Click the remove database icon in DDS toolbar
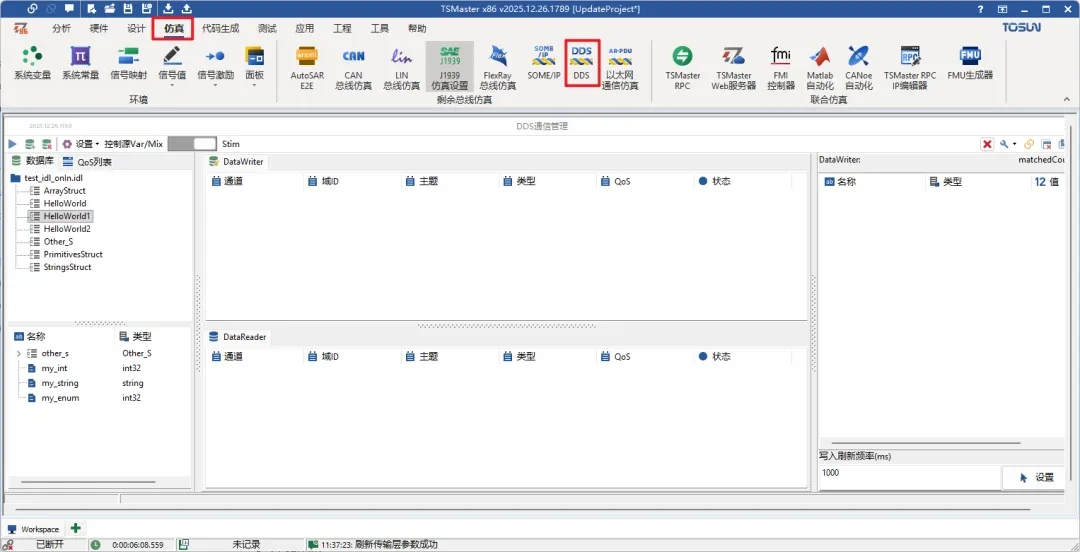This screenshot has height=552, width=1080. (x=47, y=144)
